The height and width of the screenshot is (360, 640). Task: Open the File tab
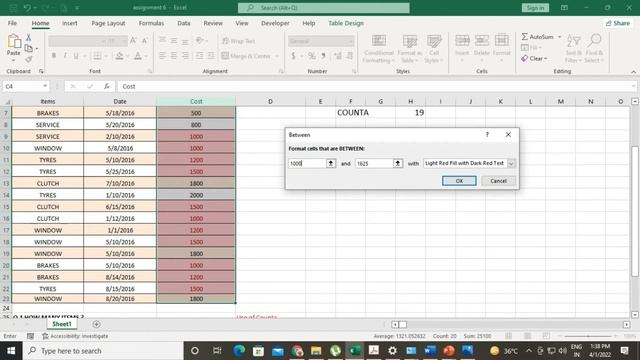click(x=12, y=23)
